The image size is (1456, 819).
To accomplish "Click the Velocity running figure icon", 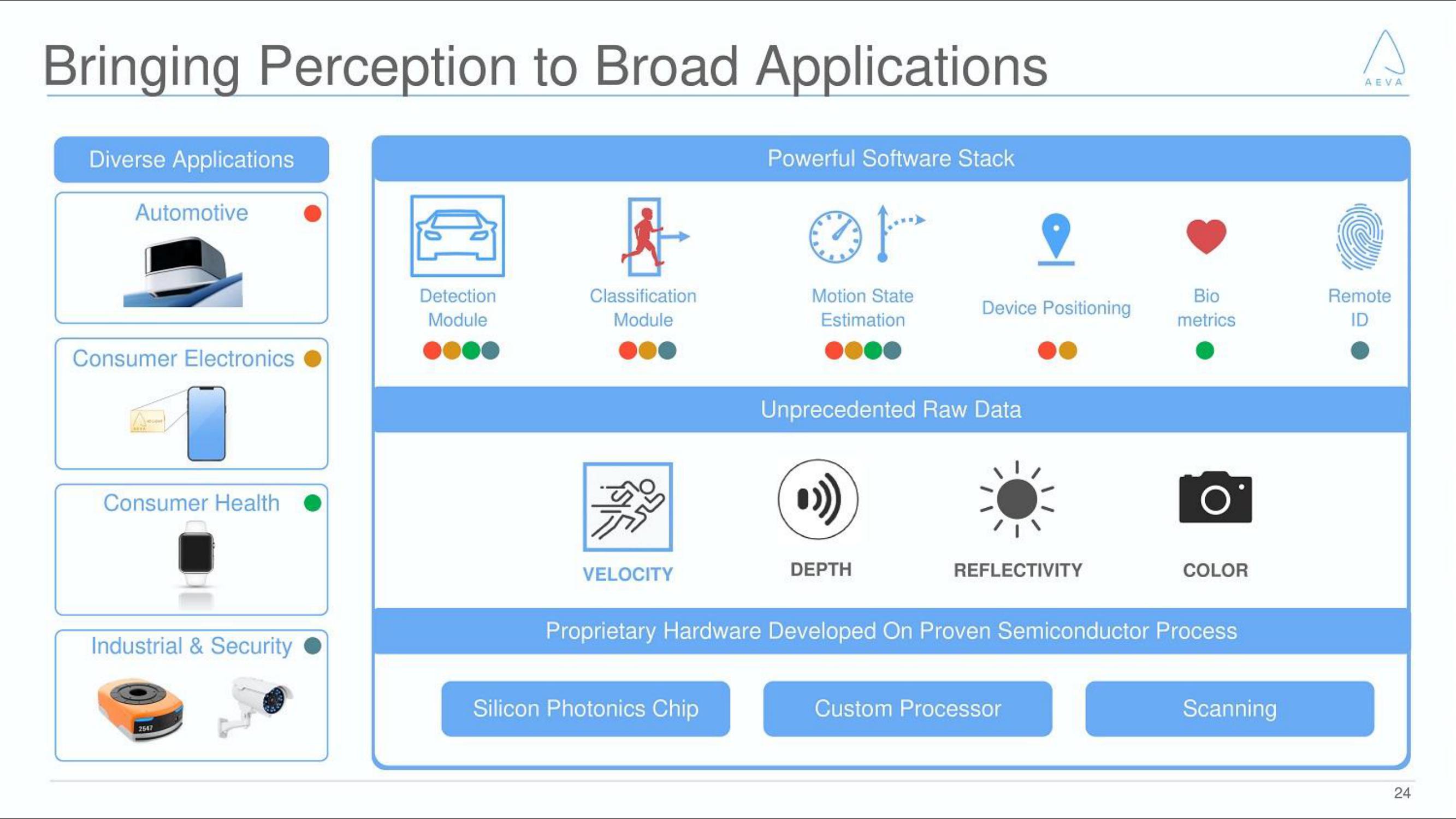I will [626, 502].
